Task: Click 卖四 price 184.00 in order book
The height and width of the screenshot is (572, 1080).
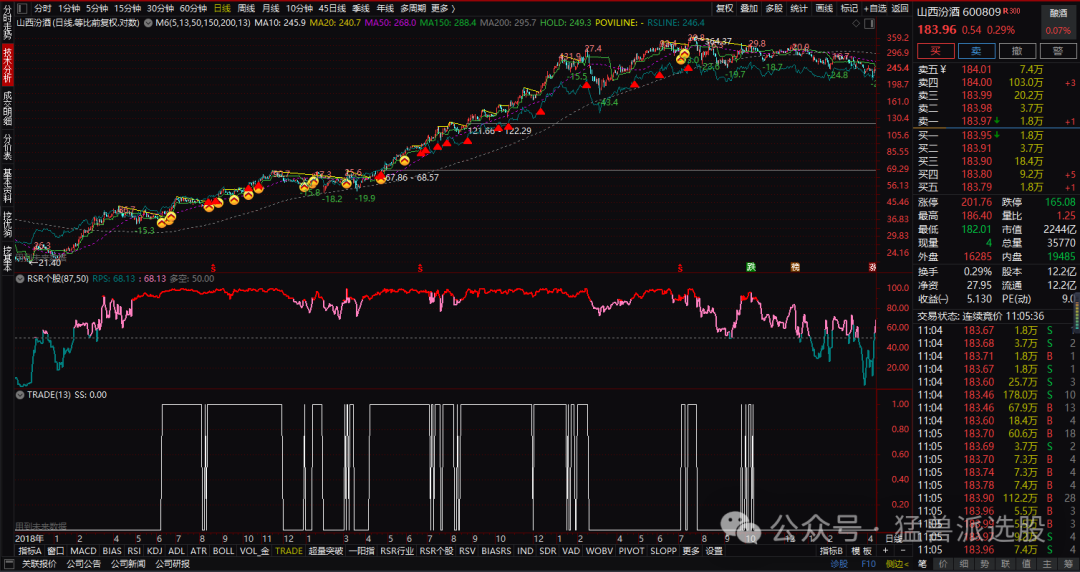Action: [x=977, y=82]
